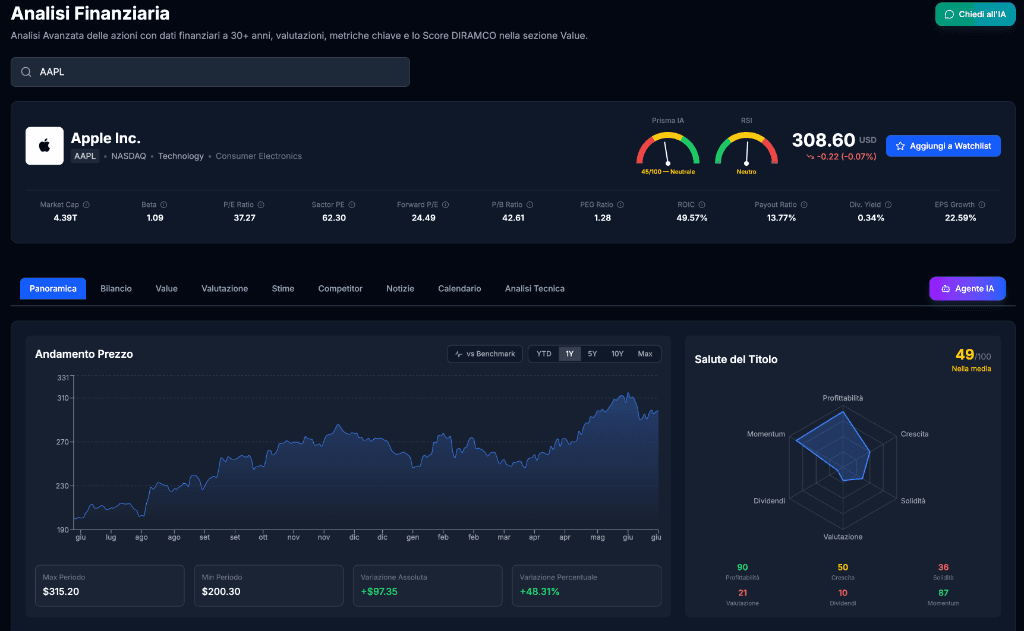Select the 5Y time range
1024x631 pixels.
[592, 354]
